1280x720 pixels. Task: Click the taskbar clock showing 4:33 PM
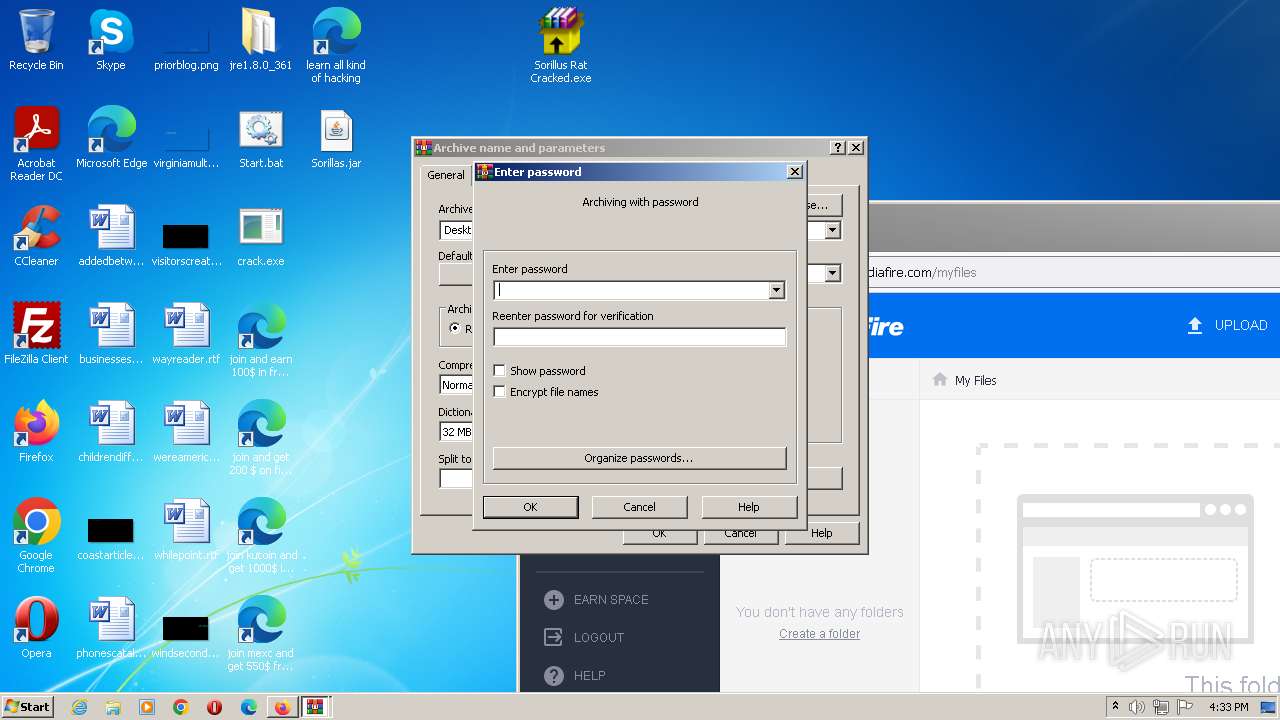(x=1229, y=707)
